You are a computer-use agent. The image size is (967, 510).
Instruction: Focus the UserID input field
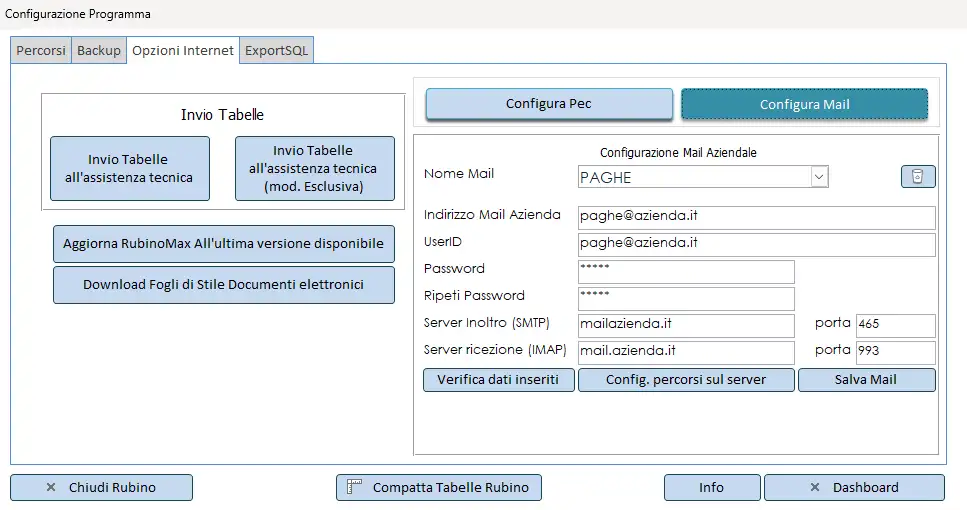(x=755, y=244)
